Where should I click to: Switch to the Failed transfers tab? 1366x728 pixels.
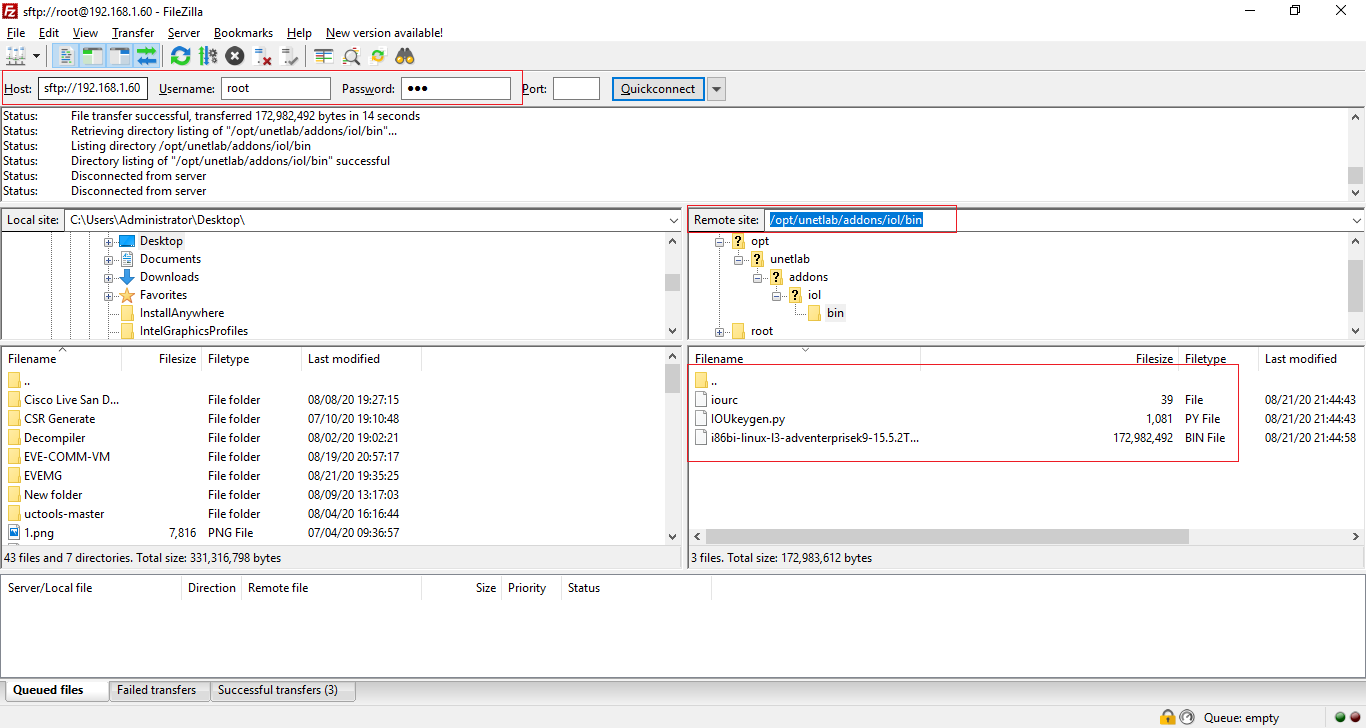click(x=157, y=690)
